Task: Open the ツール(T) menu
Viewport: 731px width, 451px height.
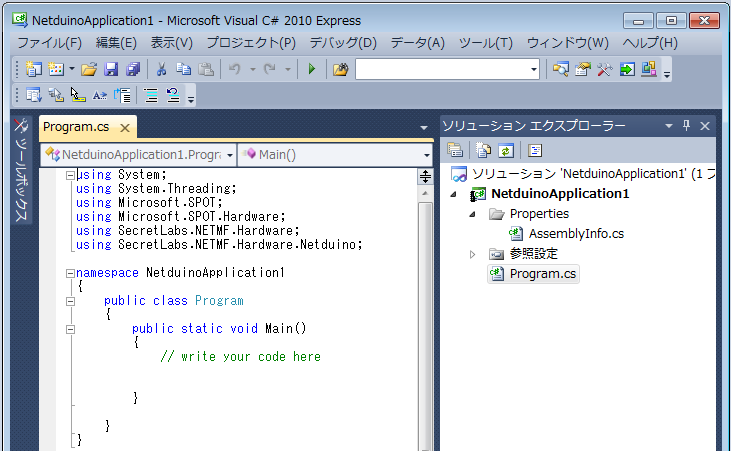Action: pyautogui.click(x=486, y=43)
